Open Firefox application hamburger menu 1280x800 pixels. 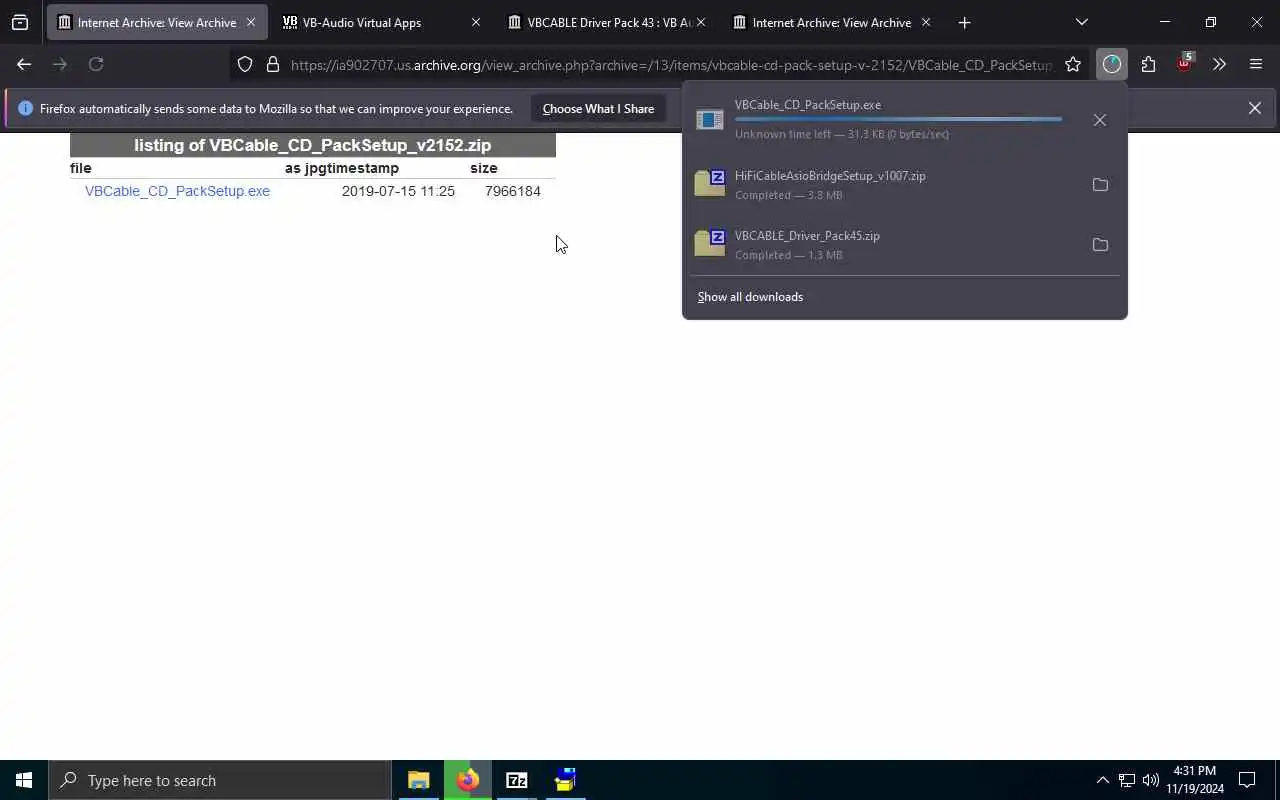1256,64
